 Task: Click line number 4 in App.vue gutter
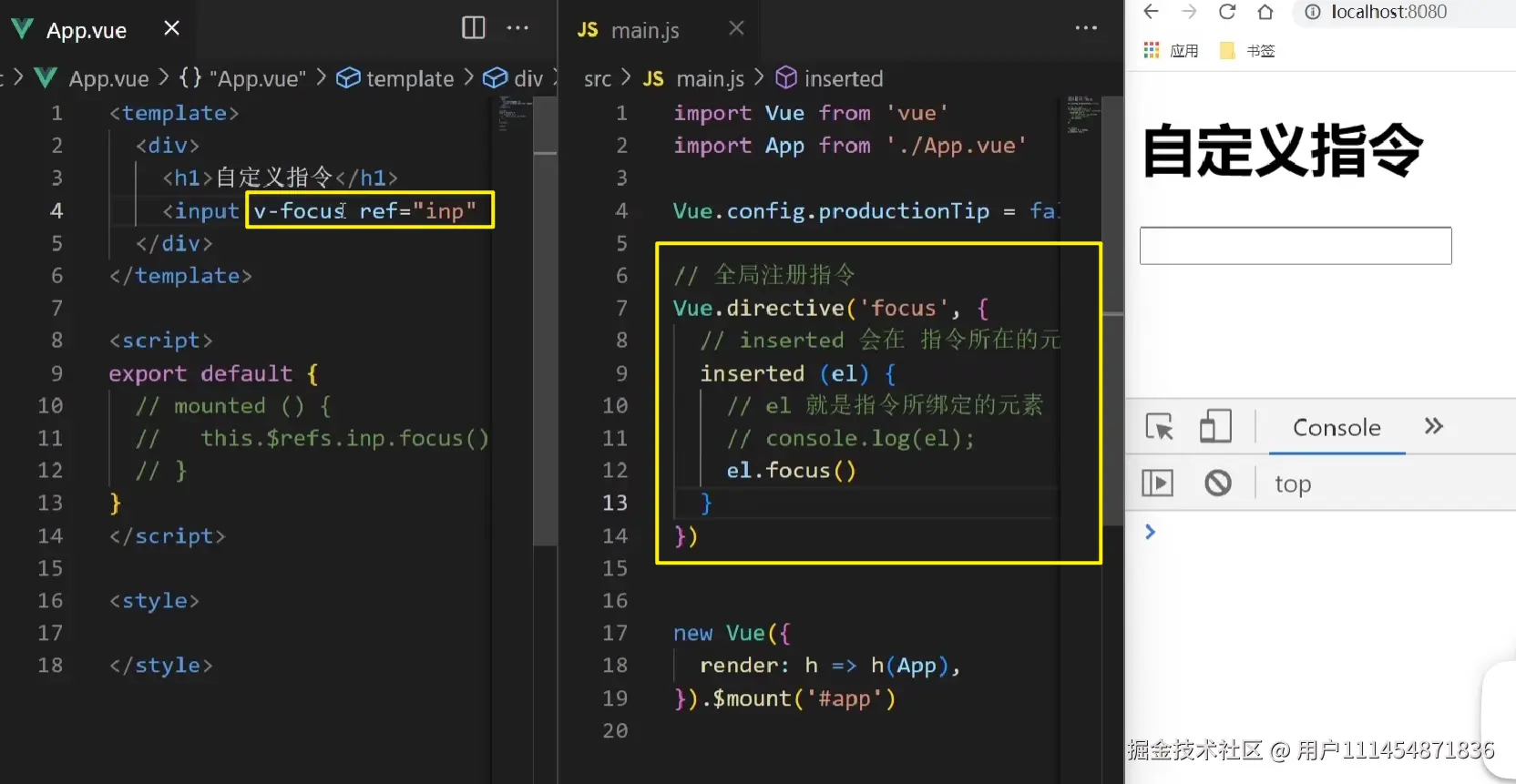click(56, 210)
